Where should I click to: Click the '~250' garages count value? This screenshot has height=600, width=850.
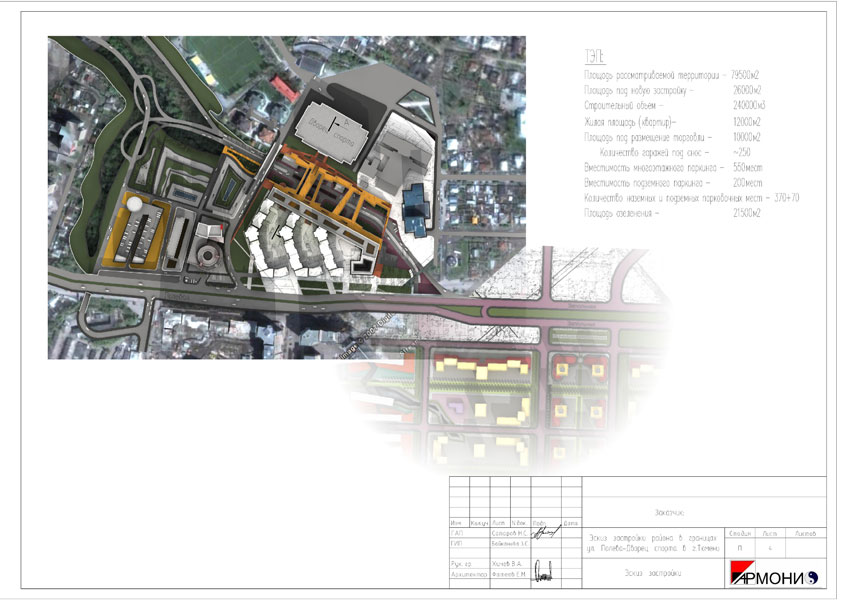(742, 152)
